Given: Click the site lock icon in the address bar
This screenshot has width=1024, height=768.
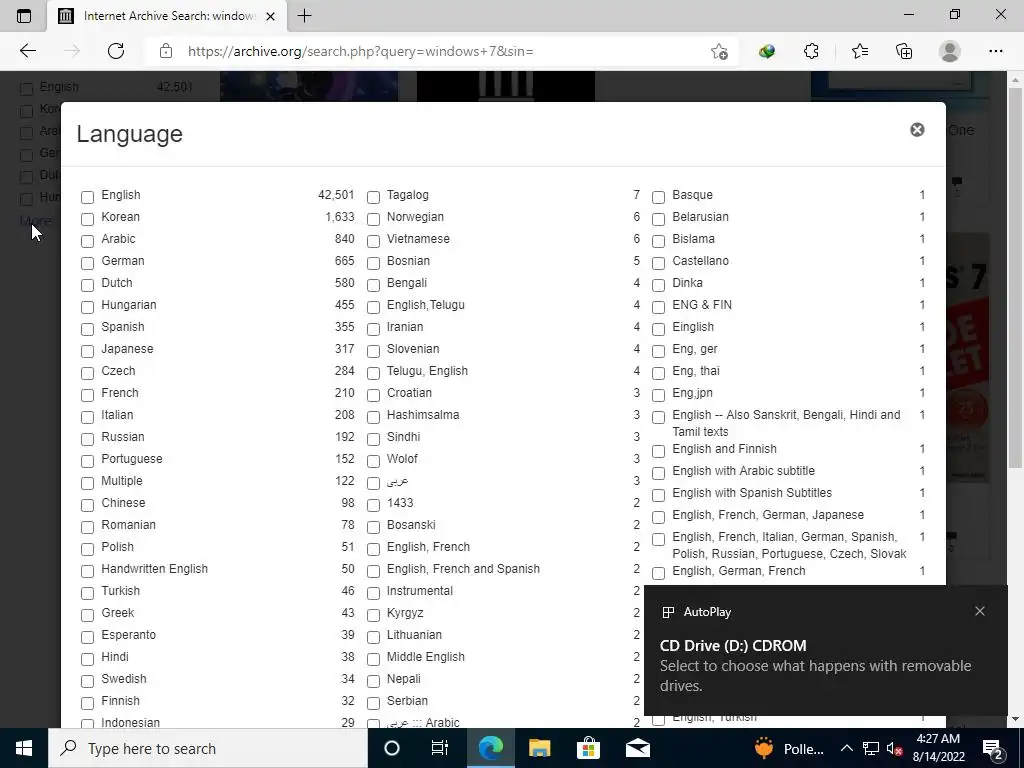Looking at the screenshot, I should (166, 51).
